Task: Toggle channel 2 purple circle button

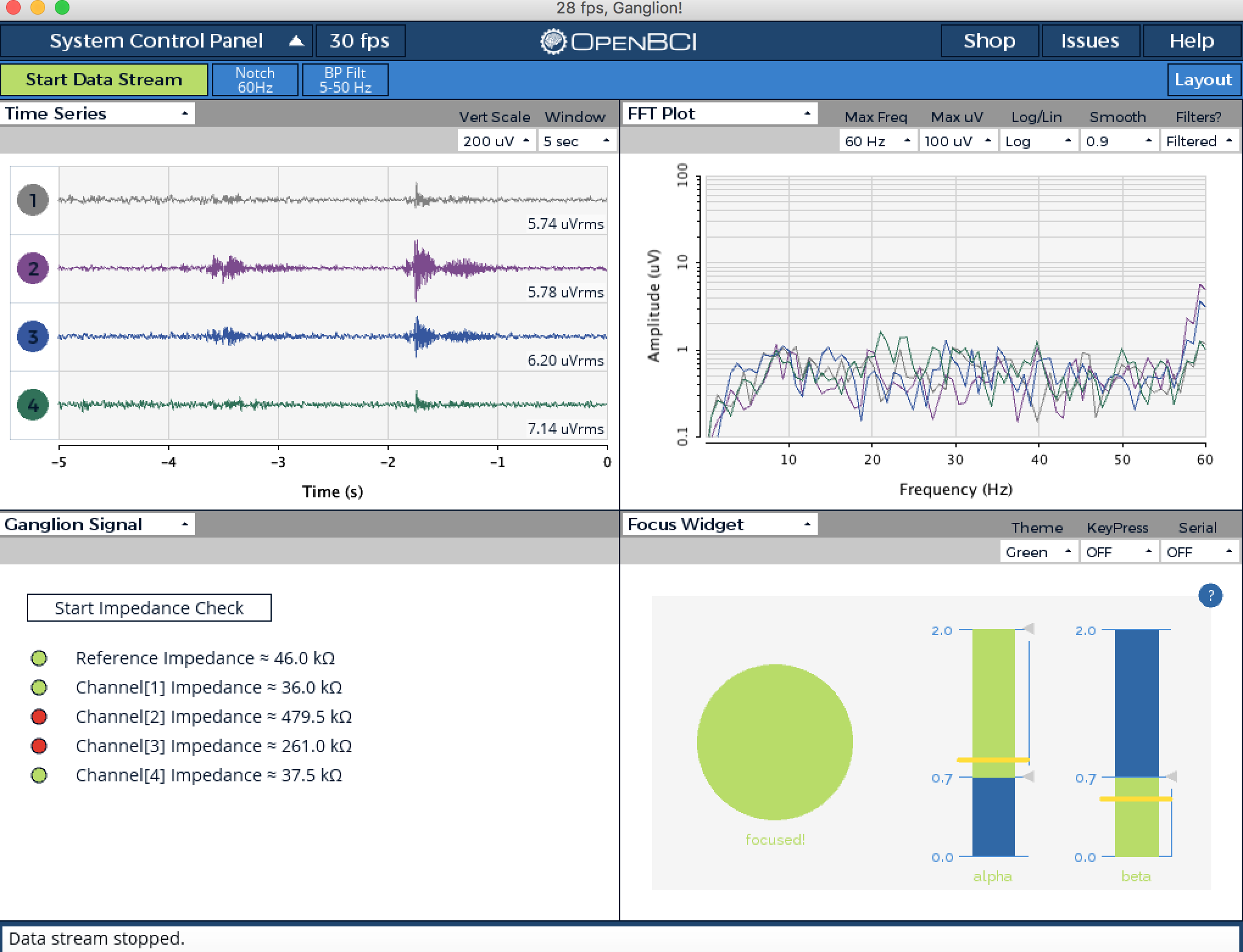Action: pos(33,268)
